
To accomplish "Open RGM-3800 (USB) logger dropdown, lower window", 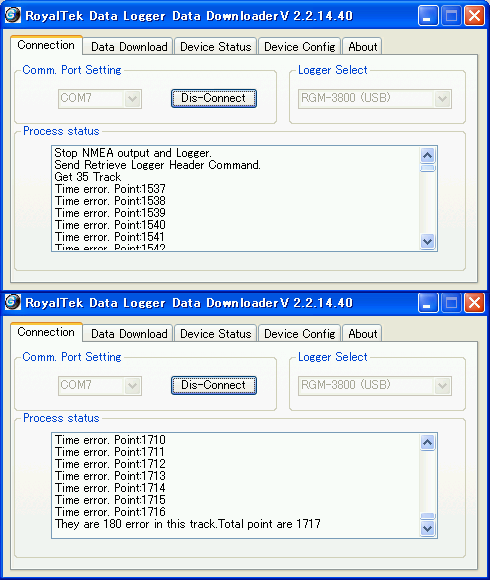I will coord(442,386).
